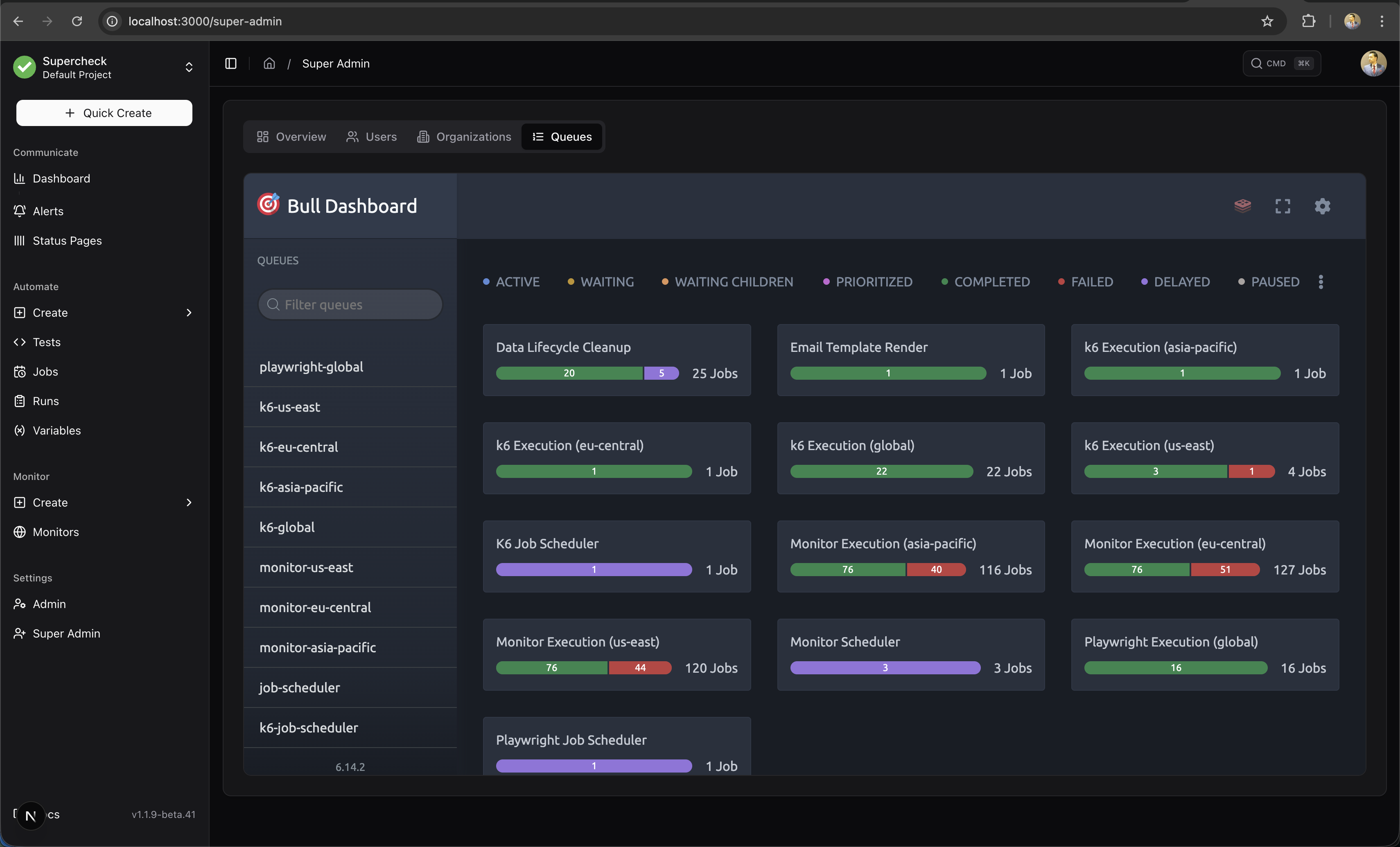Open the Variables section

(57, 430)
